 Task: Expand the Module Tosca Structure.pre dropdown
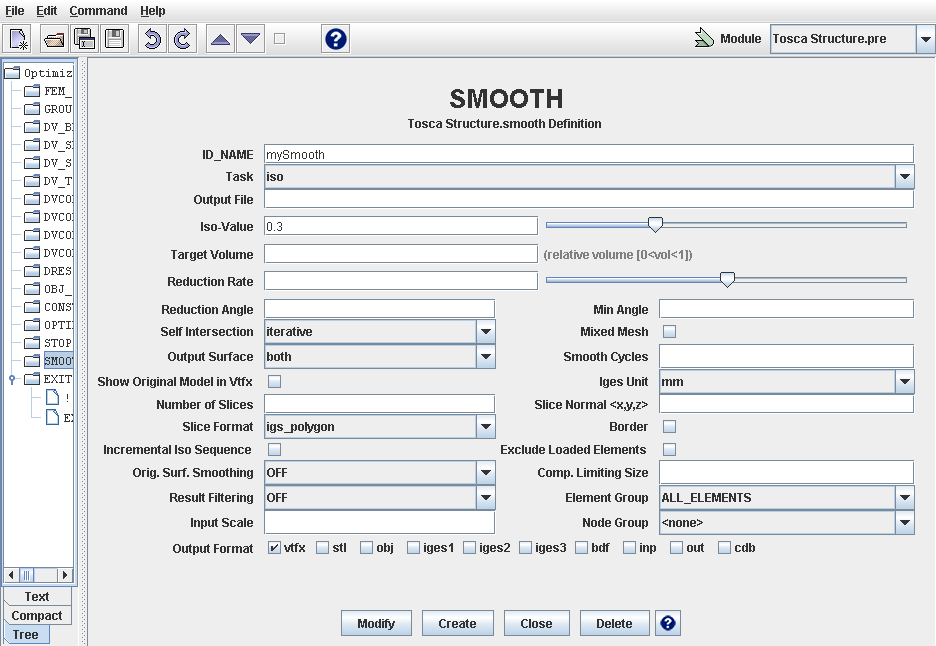[x=924, y=39]
